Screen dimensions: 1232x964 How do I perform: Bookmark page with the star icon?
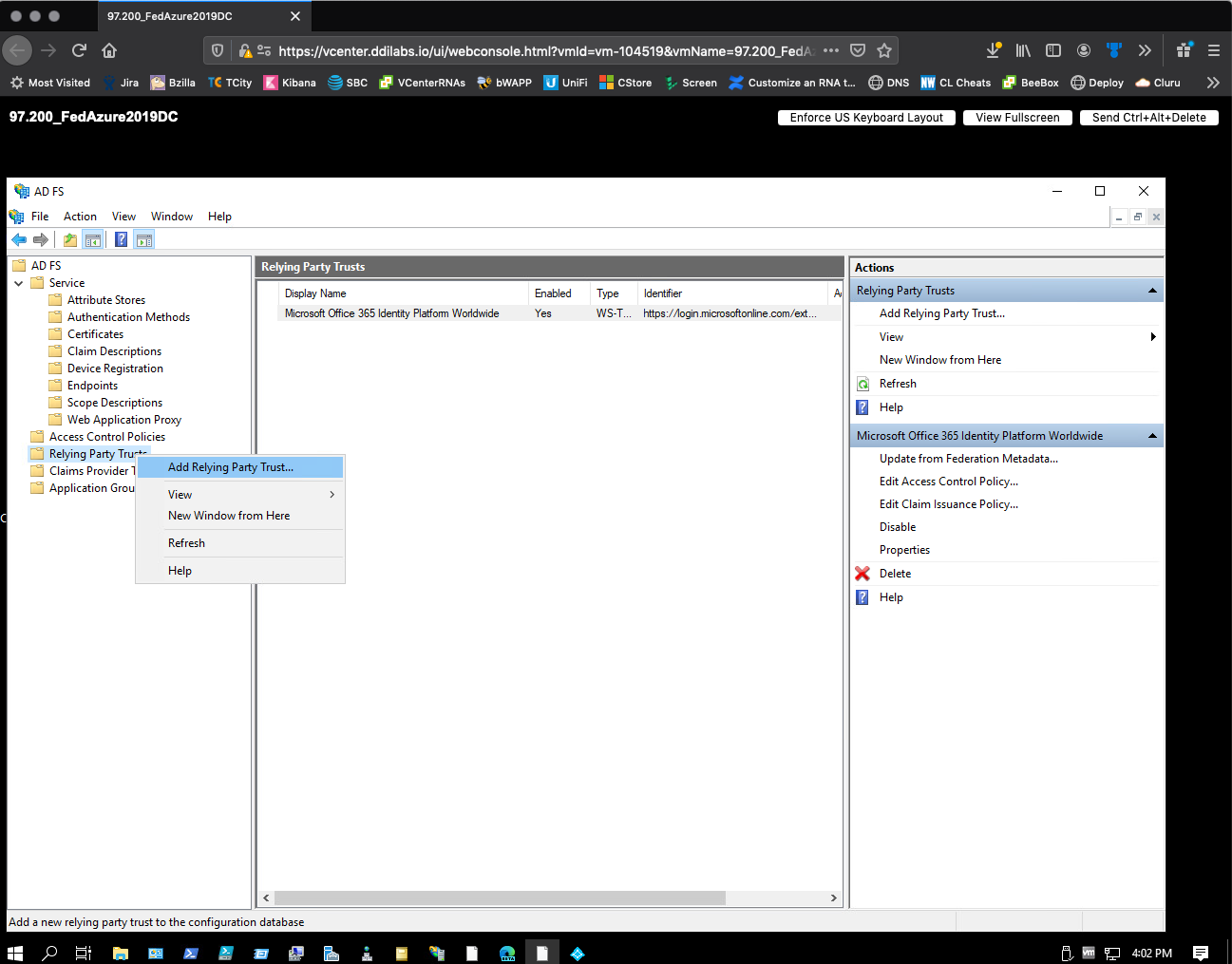(884, 50)
